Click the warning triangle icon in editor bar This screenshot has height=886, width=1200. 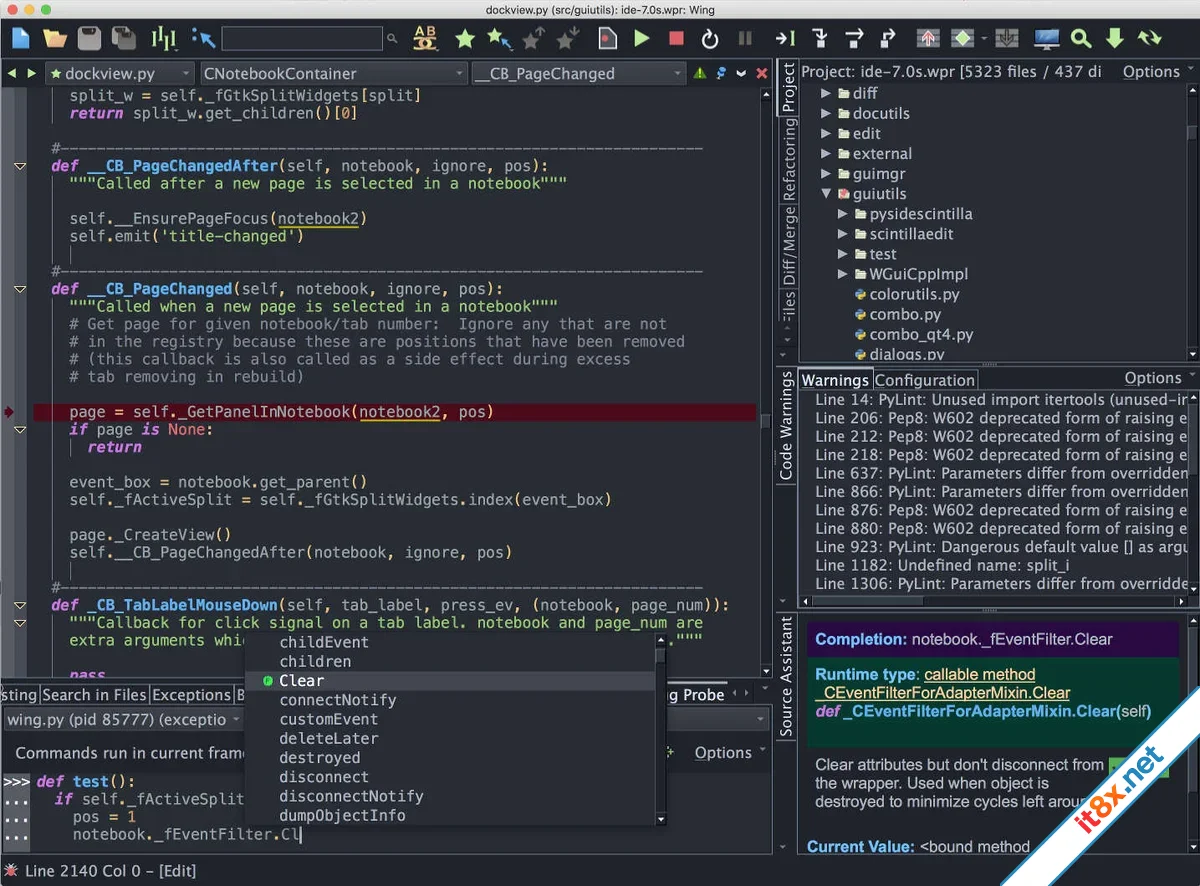[x=700, y=73]
